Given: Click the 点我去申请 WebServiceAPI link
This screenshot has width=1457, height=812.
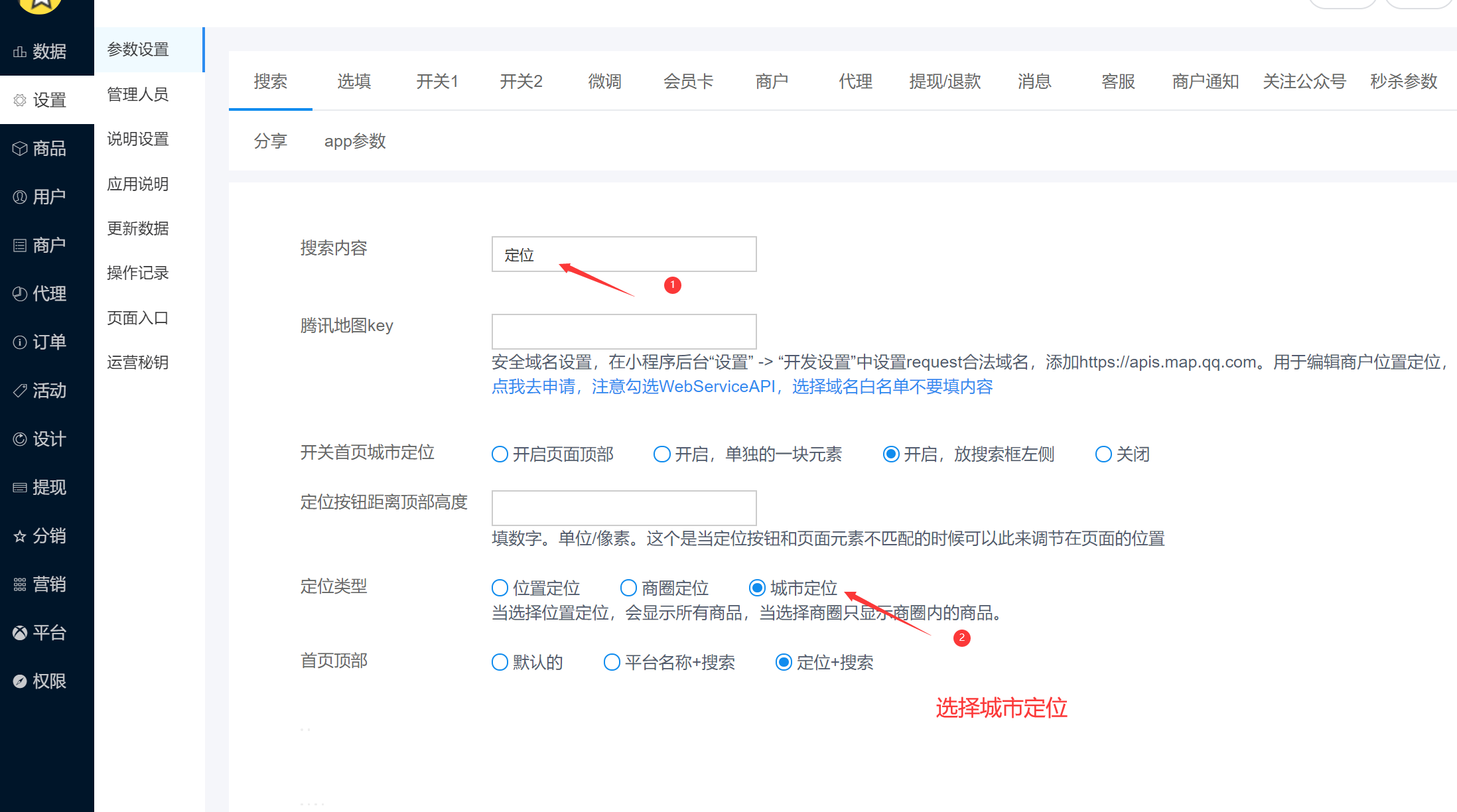Looking at the screenshot, I should pos(742,387).
